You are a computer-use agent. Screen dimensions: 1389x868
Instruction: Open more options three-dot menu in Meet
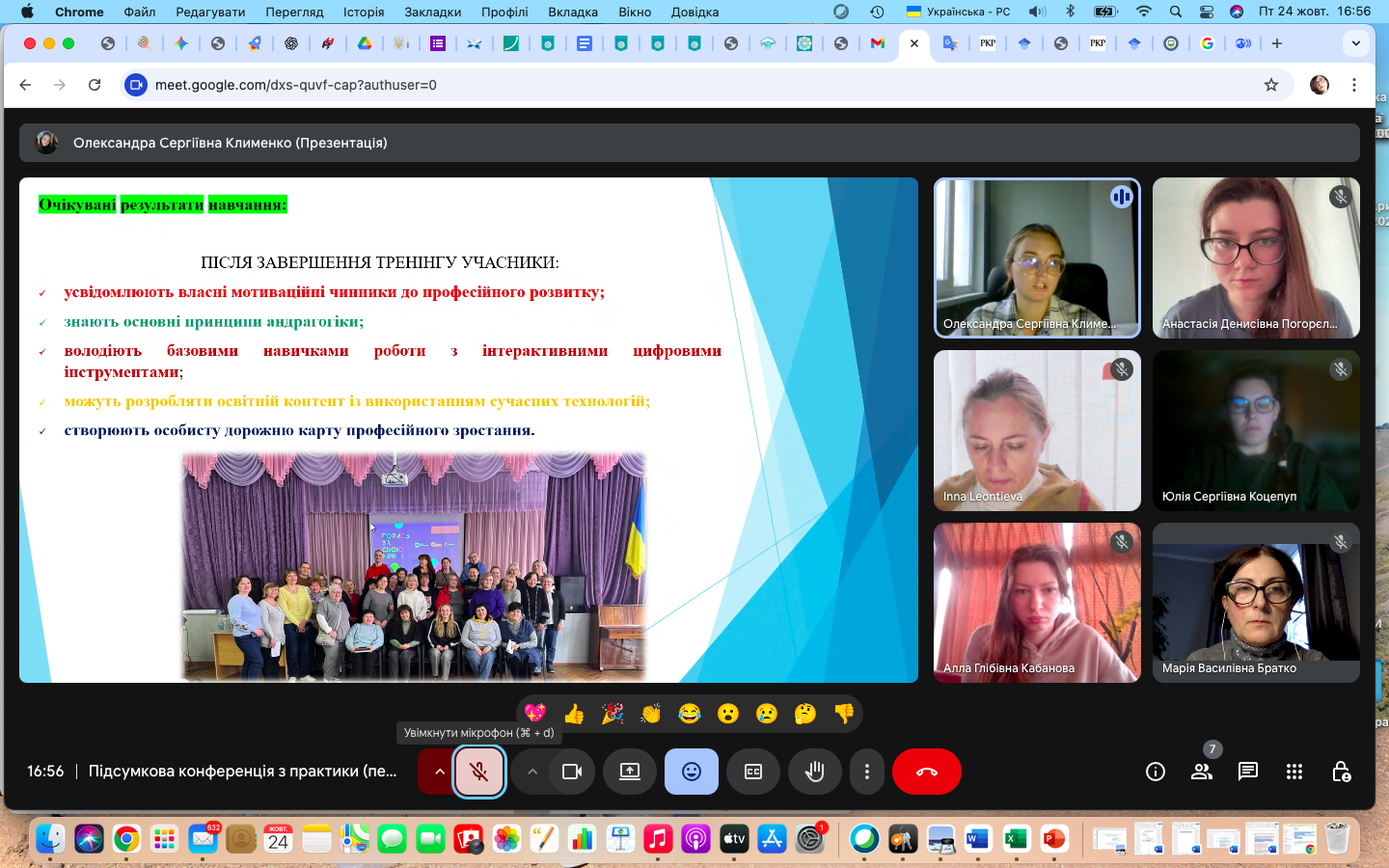tap(867, 772)
